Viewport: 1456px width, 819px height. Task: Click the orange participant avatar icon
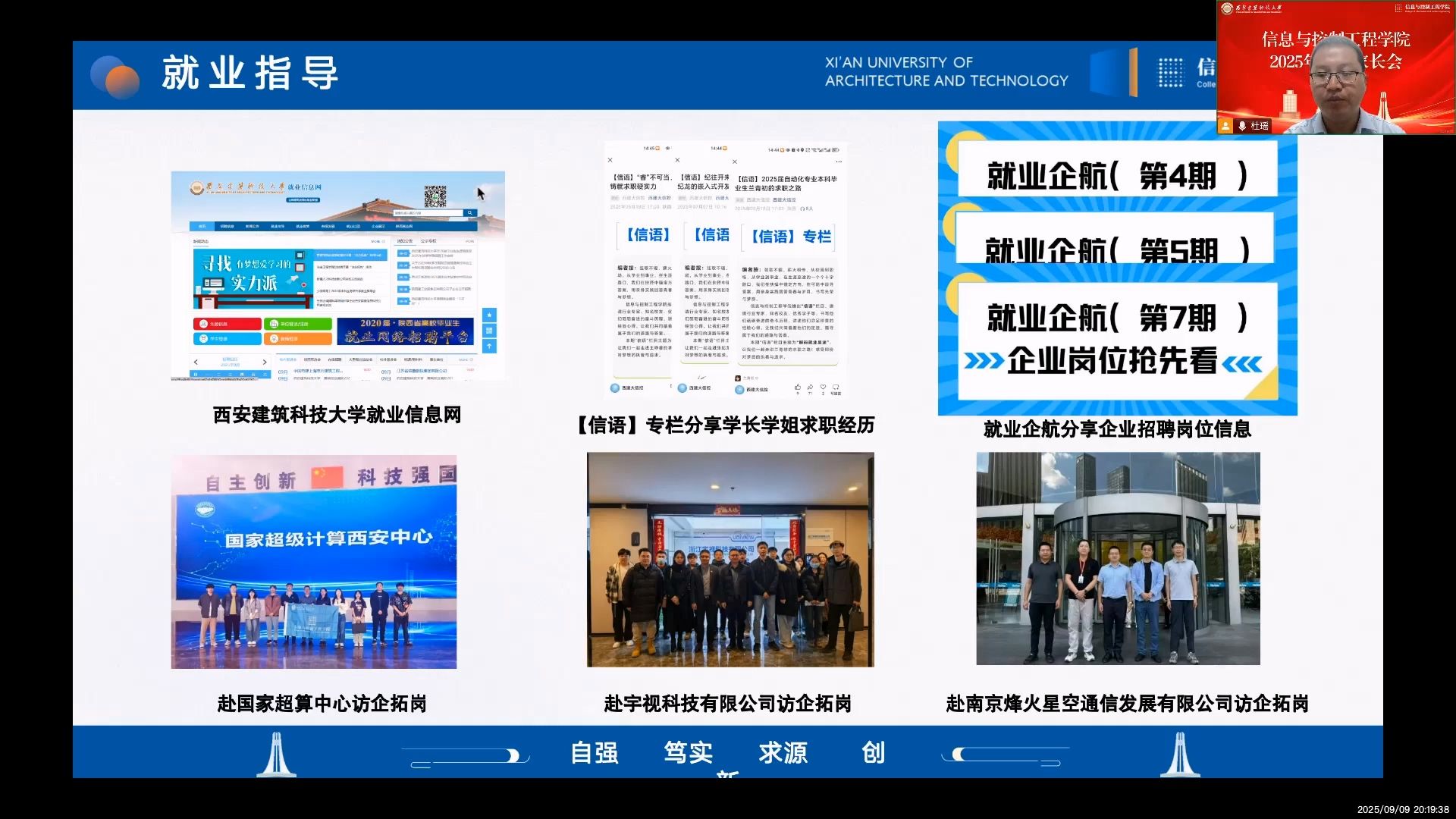point(1225,126)
